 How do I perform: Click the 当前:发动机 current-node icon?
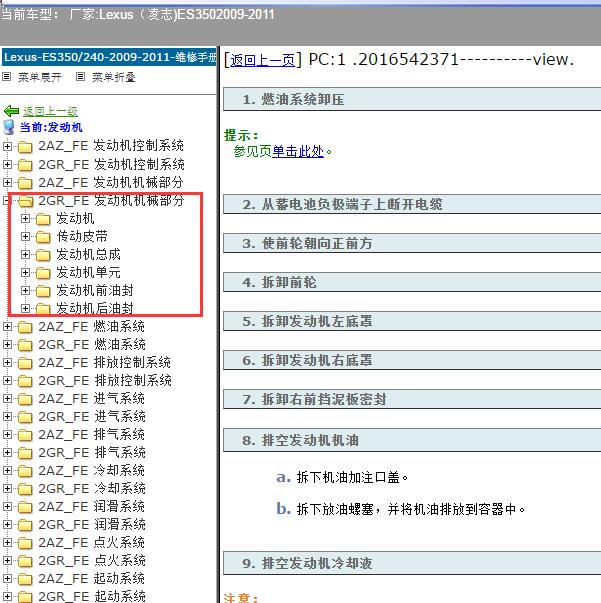[x=8, y=127]
